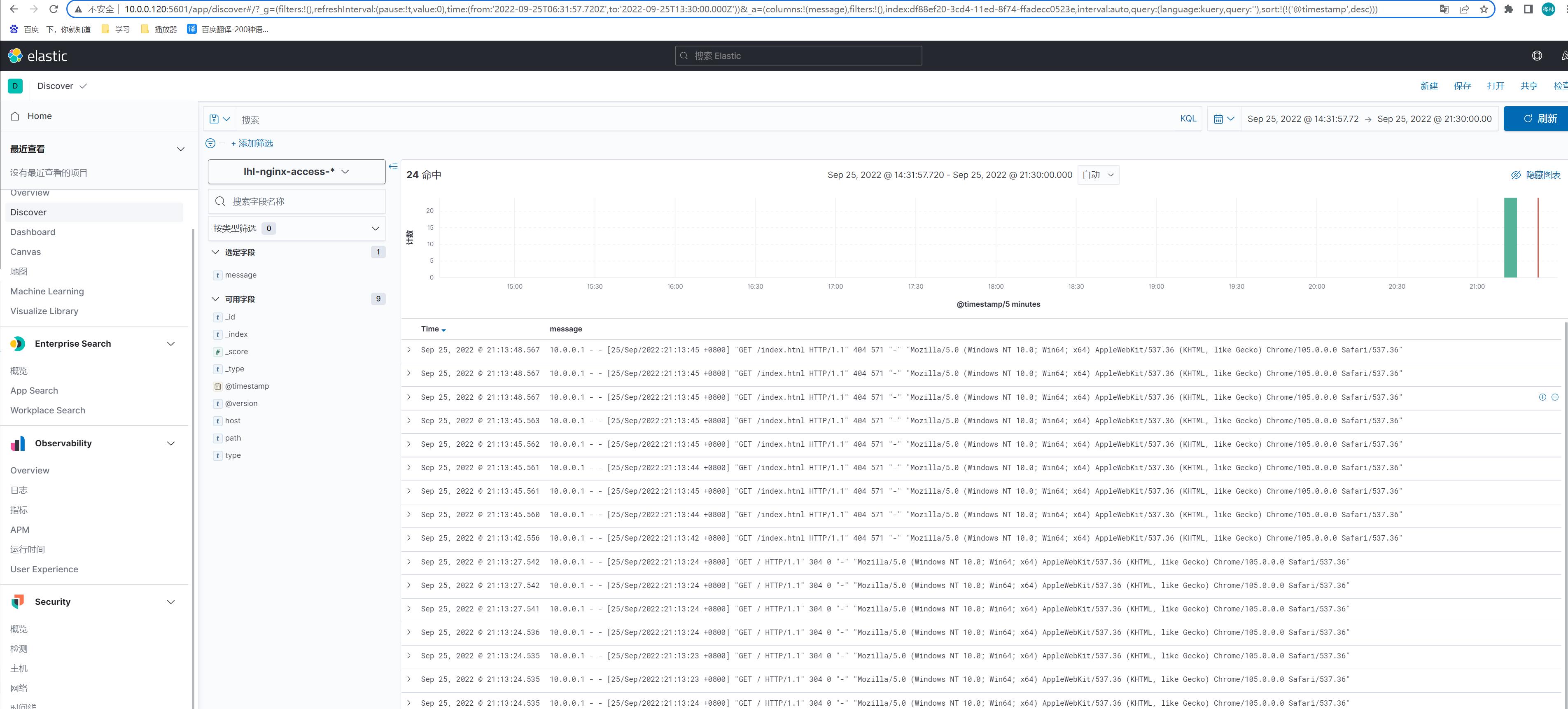Screen dimensions: 1568x709
Task: Click the @timestamp date field icon
Action: 217,387
